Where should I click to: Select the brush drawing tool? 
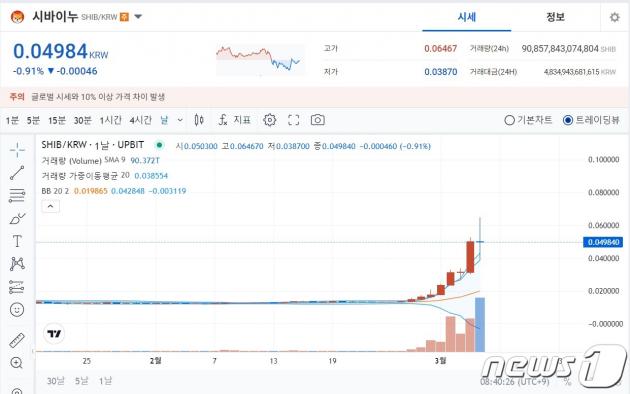pos(17,219)
